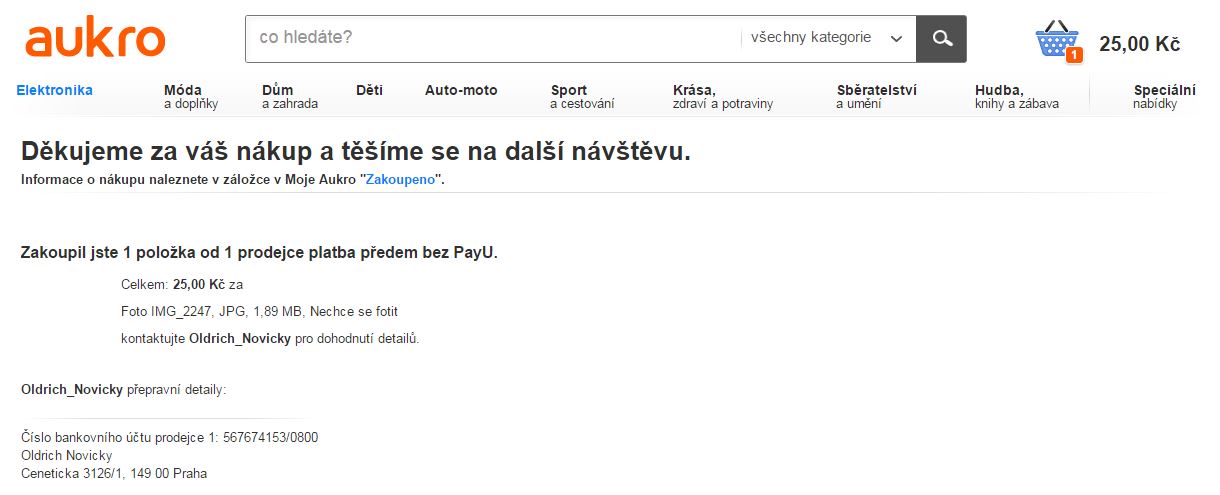Follow the Zakoupeno link
The width and height of the screenshot is (1220, 495).
401,180
